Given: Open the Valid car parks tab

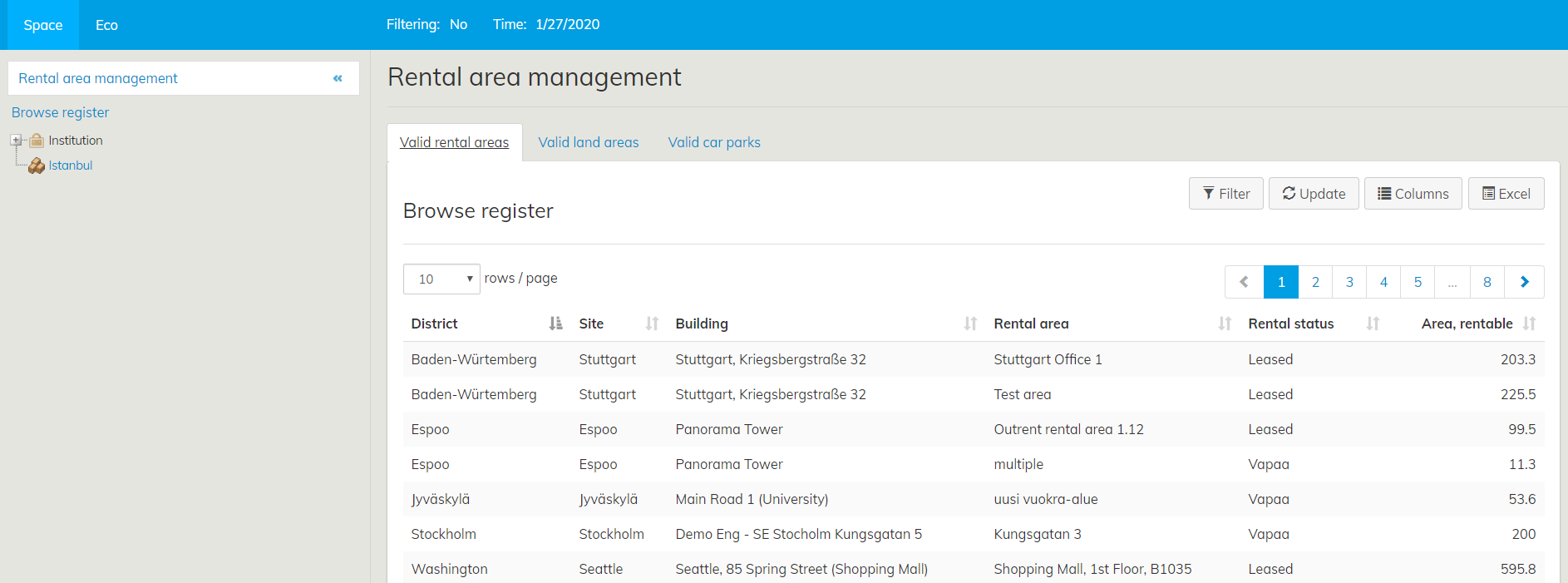Looking at the screenshot, I should 714,142.
